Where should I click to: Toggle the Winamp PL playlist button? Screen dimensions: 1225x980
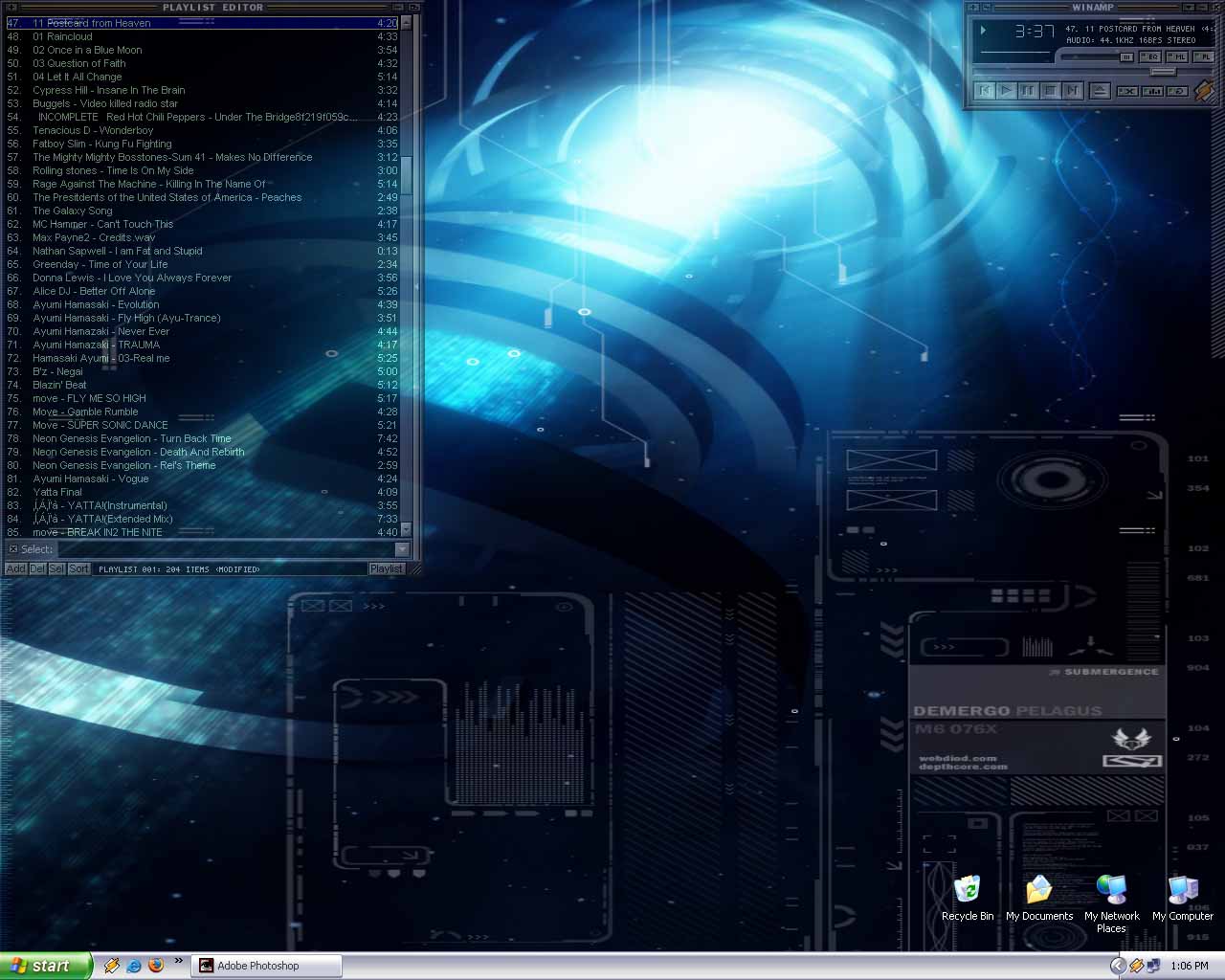tap(1203, 57)
